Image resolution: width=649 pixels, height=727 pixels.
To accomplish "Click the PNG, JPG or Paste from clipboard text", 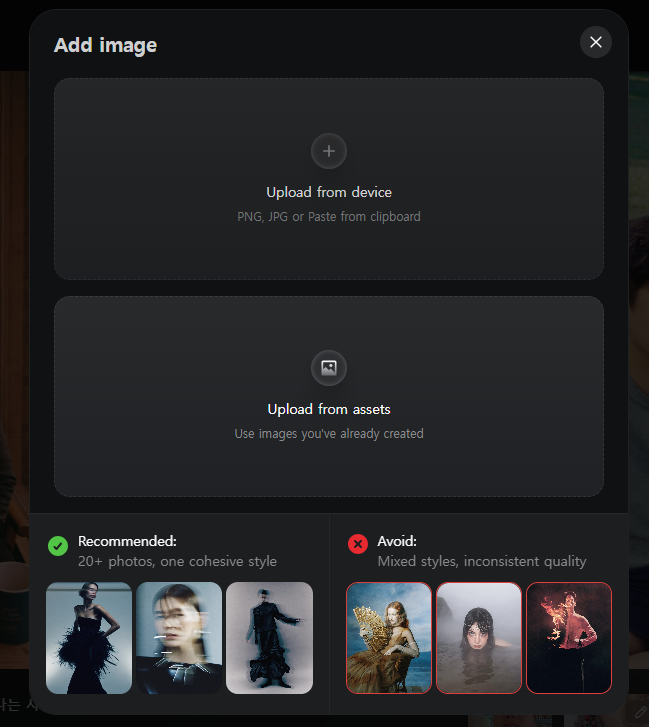I will coord(329,217).
